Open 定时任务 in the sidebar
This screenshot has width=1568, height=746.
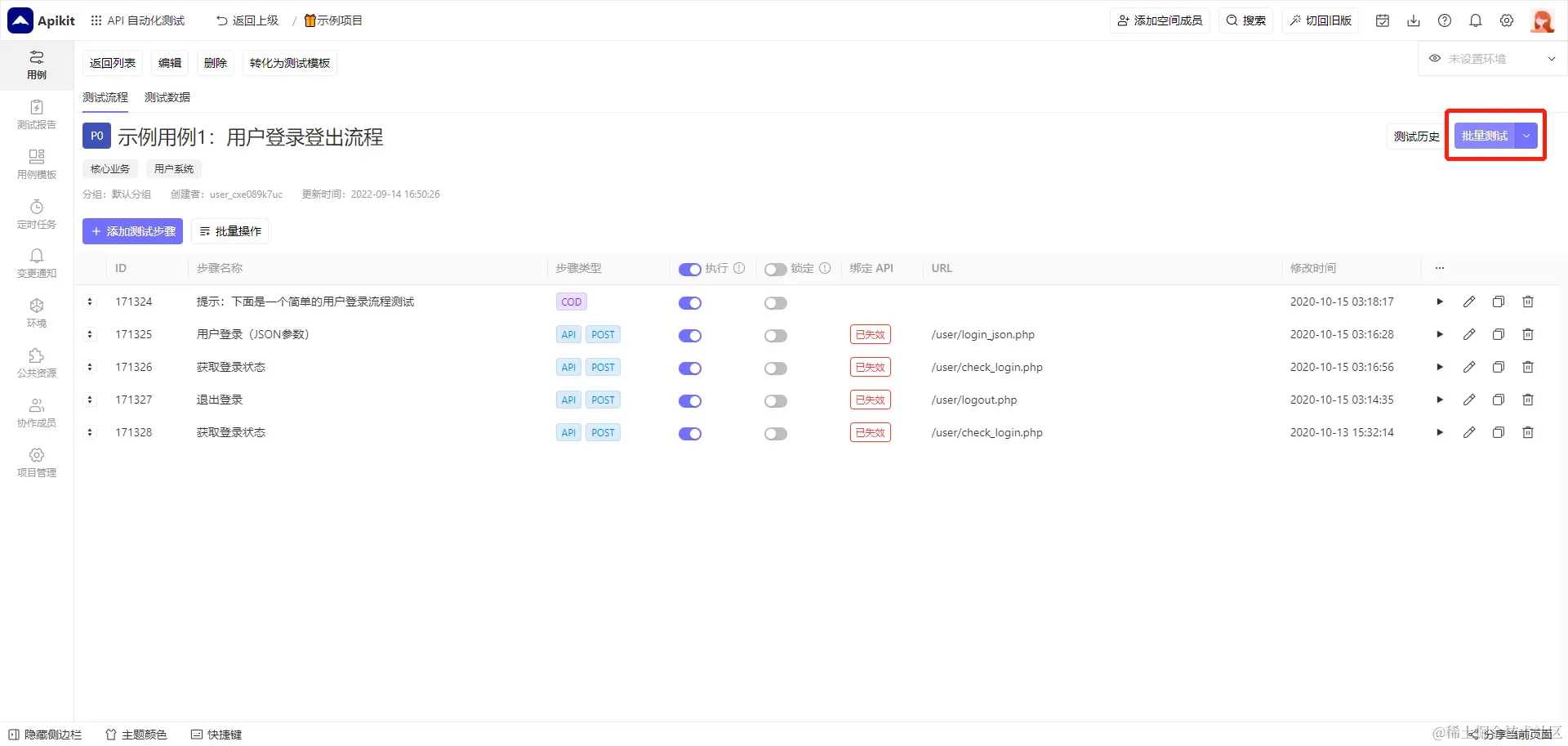37,215
